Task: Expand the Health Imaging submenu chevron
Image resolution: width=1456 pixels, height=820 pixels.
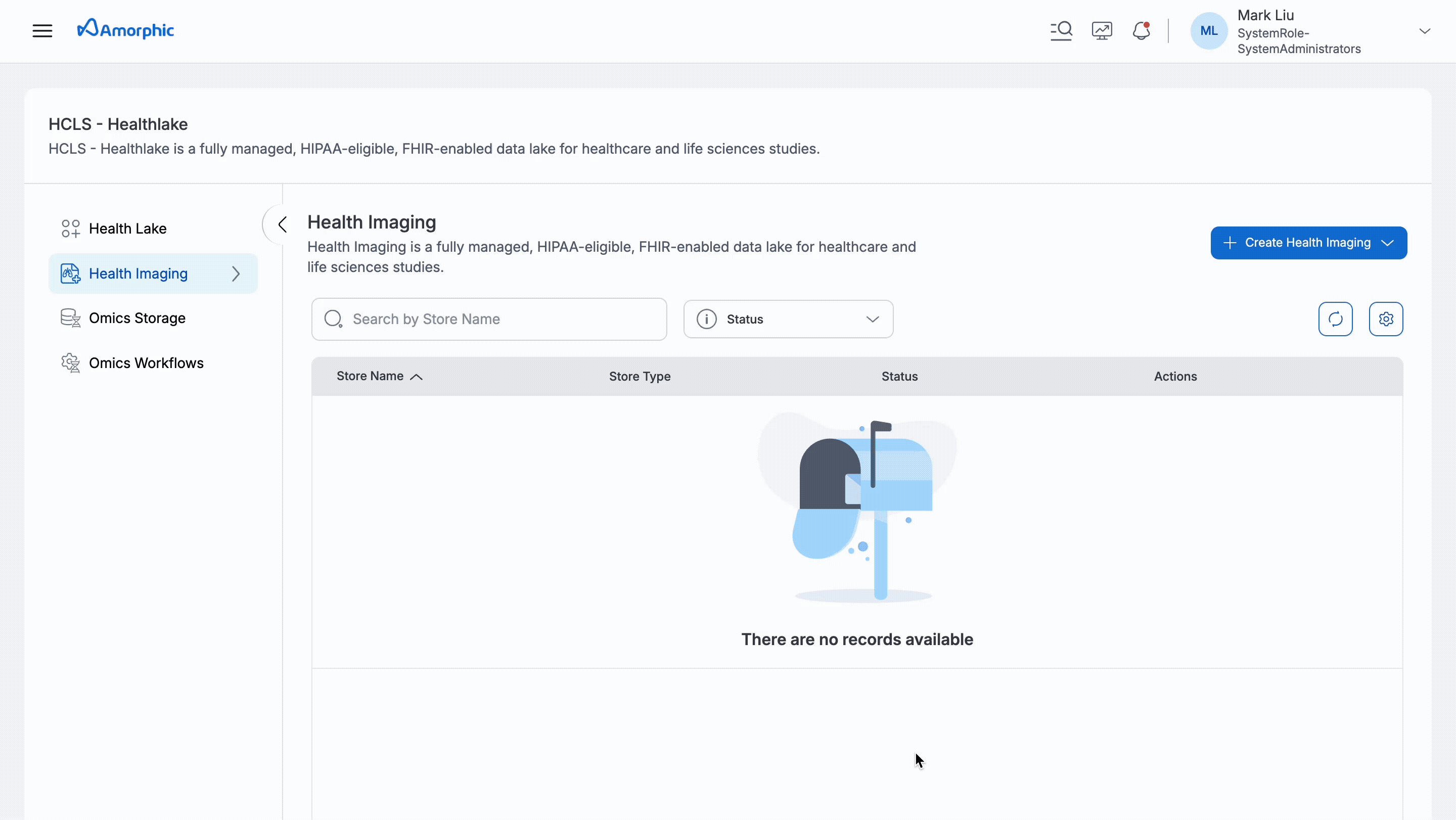Action: pyautogui.click(x=236, y=274)
